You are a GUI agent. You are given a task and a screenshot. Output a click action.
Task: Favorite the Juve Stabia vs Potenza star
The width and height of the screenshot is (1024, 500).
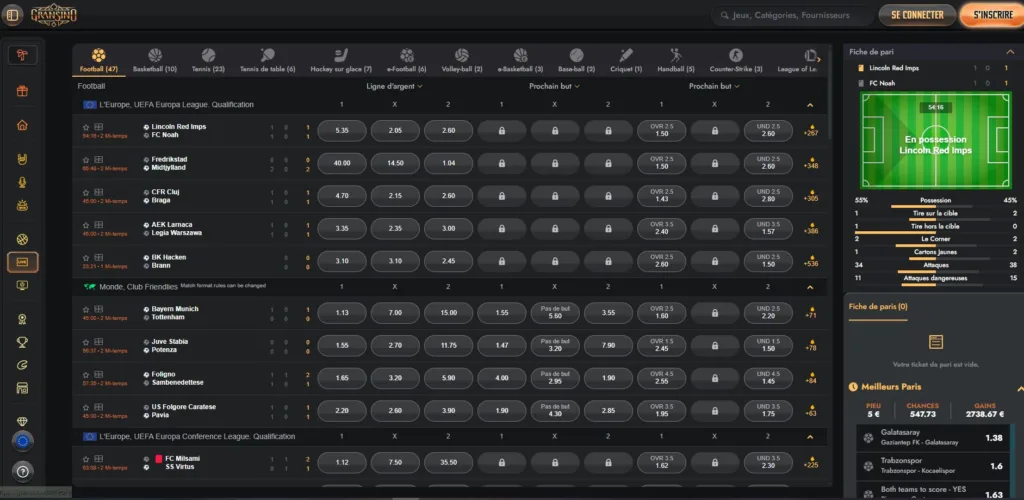[86, 341]
